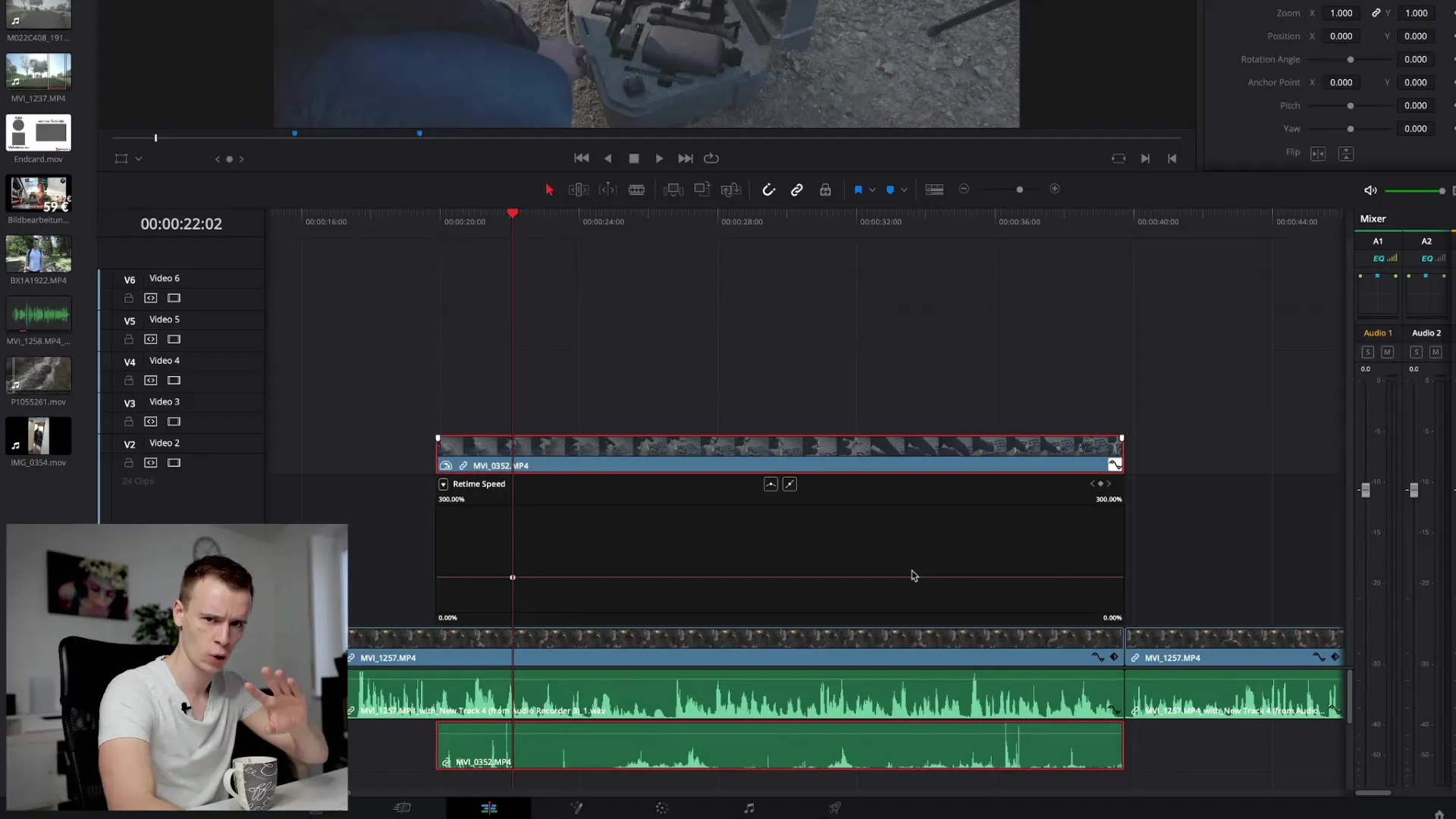Activate the dynamic trim mode tool
Screen dimensions: 1456x819
tap(608, 190)
